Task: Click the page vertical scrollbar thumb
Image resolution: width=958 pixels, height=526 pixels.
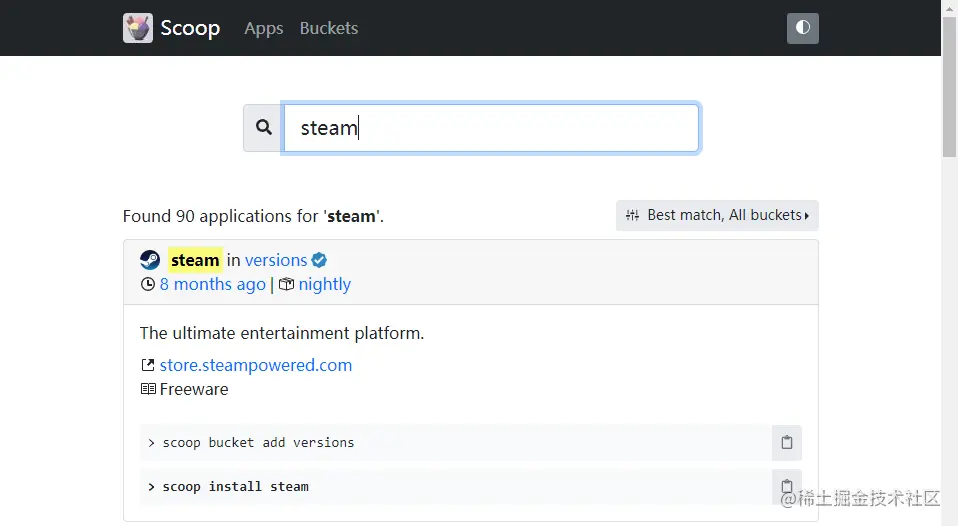Action: 949,87
